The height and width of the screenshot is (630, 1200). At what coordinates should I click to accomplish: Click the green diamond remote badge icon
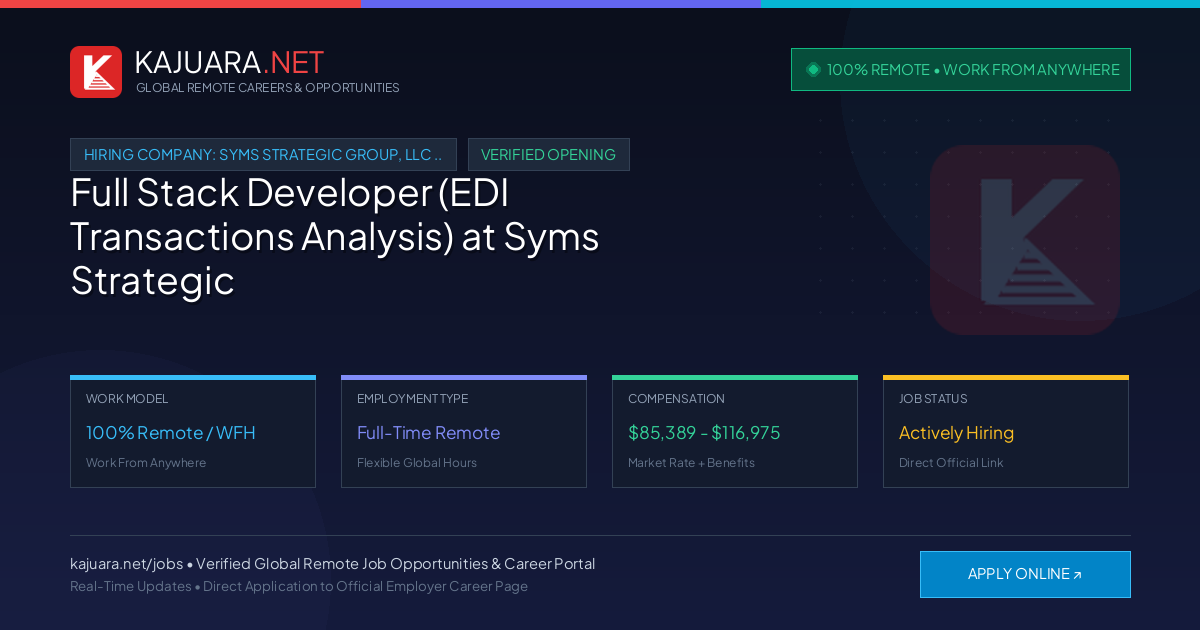(x=813, y=70)
